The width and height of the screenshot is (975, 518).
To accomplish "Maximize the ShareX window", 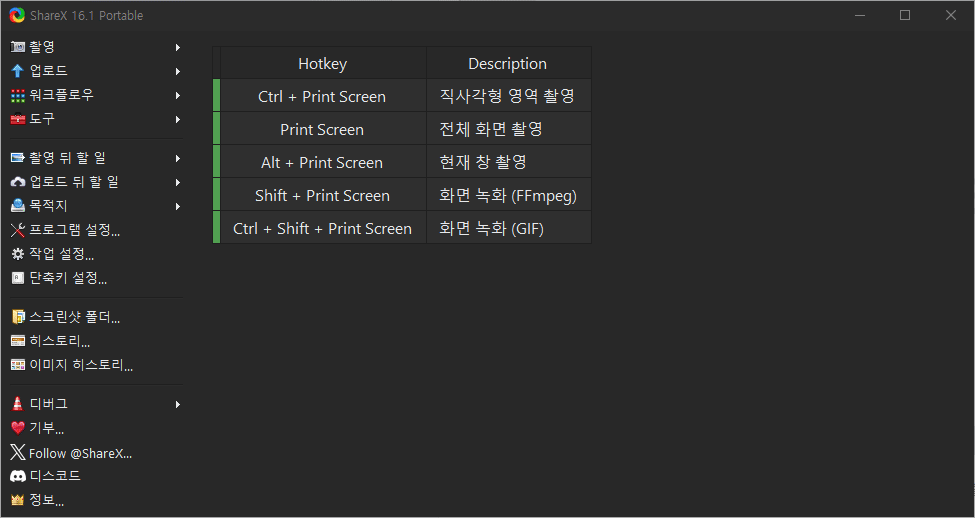I will tap(905, 15).
